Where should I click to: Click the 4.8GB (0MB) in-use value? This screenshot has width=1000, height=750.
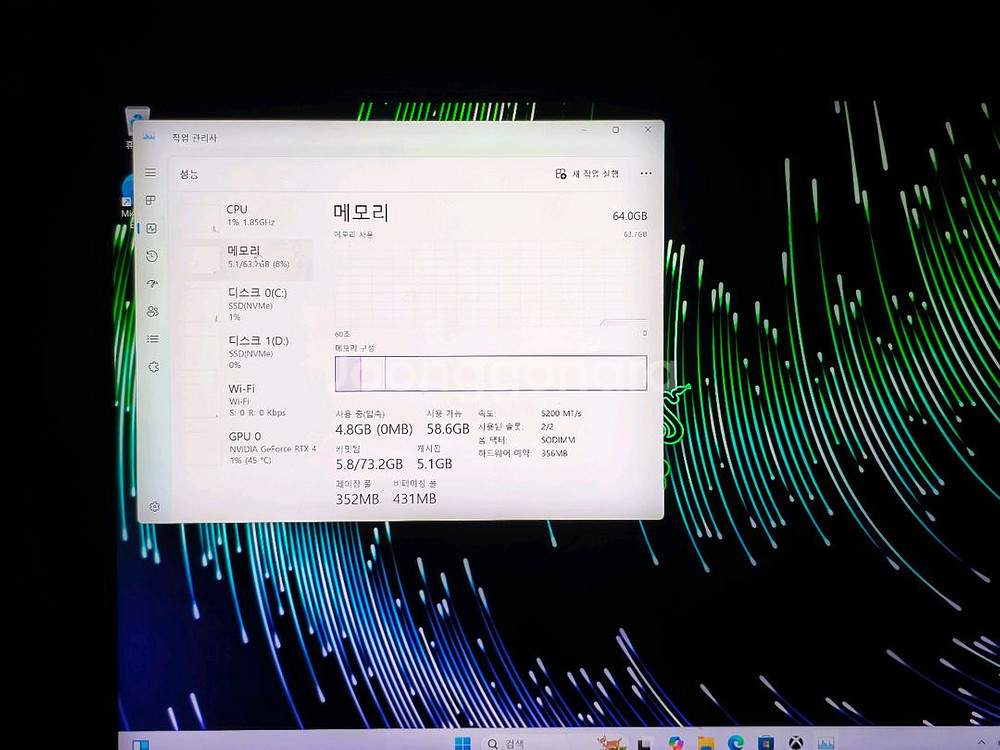[374, 429]
